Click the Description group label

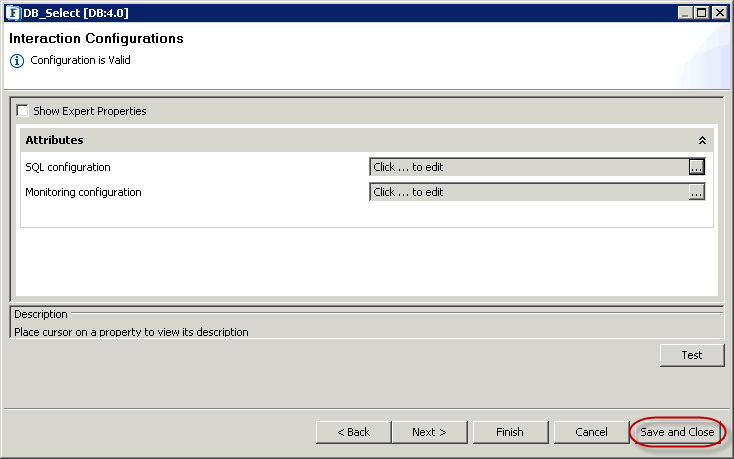coord(41,314)
